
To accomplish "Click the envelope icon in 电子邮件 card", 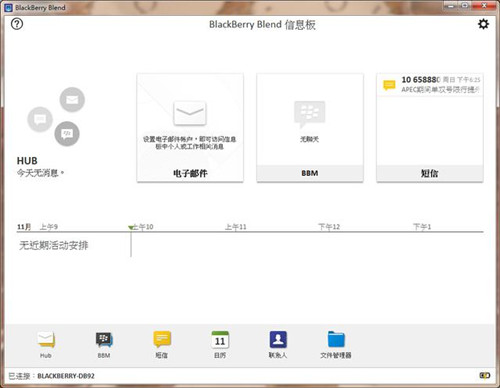I will click(190, 113).
